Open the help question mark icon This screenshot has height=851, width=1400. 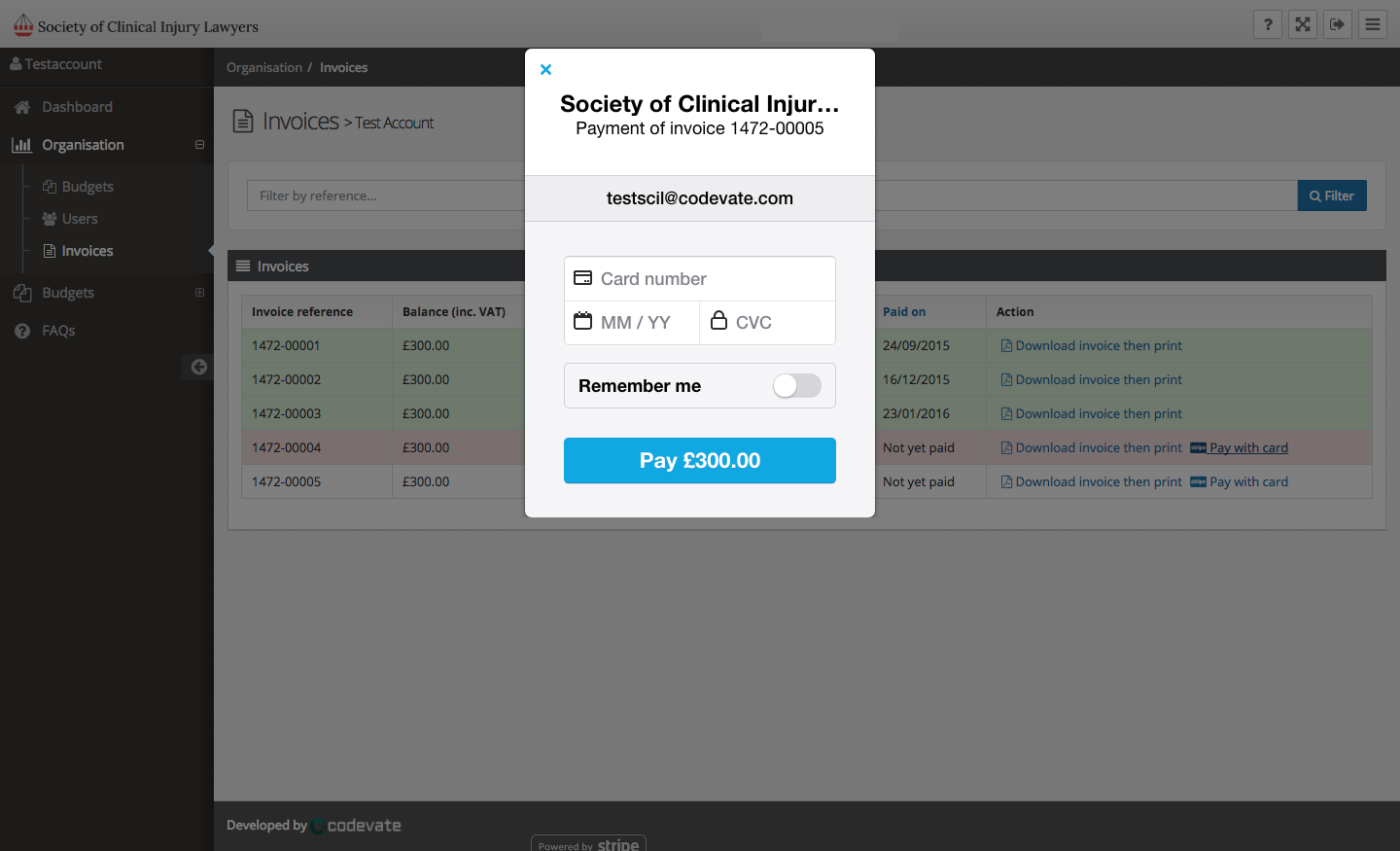pyautogui.click(x=1268, y=24)
